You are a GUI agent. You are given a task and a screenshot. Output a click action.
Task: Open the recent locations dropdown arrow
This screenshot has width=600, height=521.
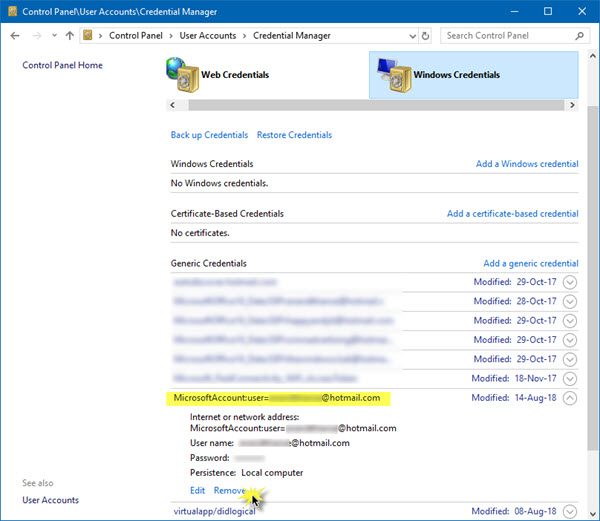click(54, 36)
